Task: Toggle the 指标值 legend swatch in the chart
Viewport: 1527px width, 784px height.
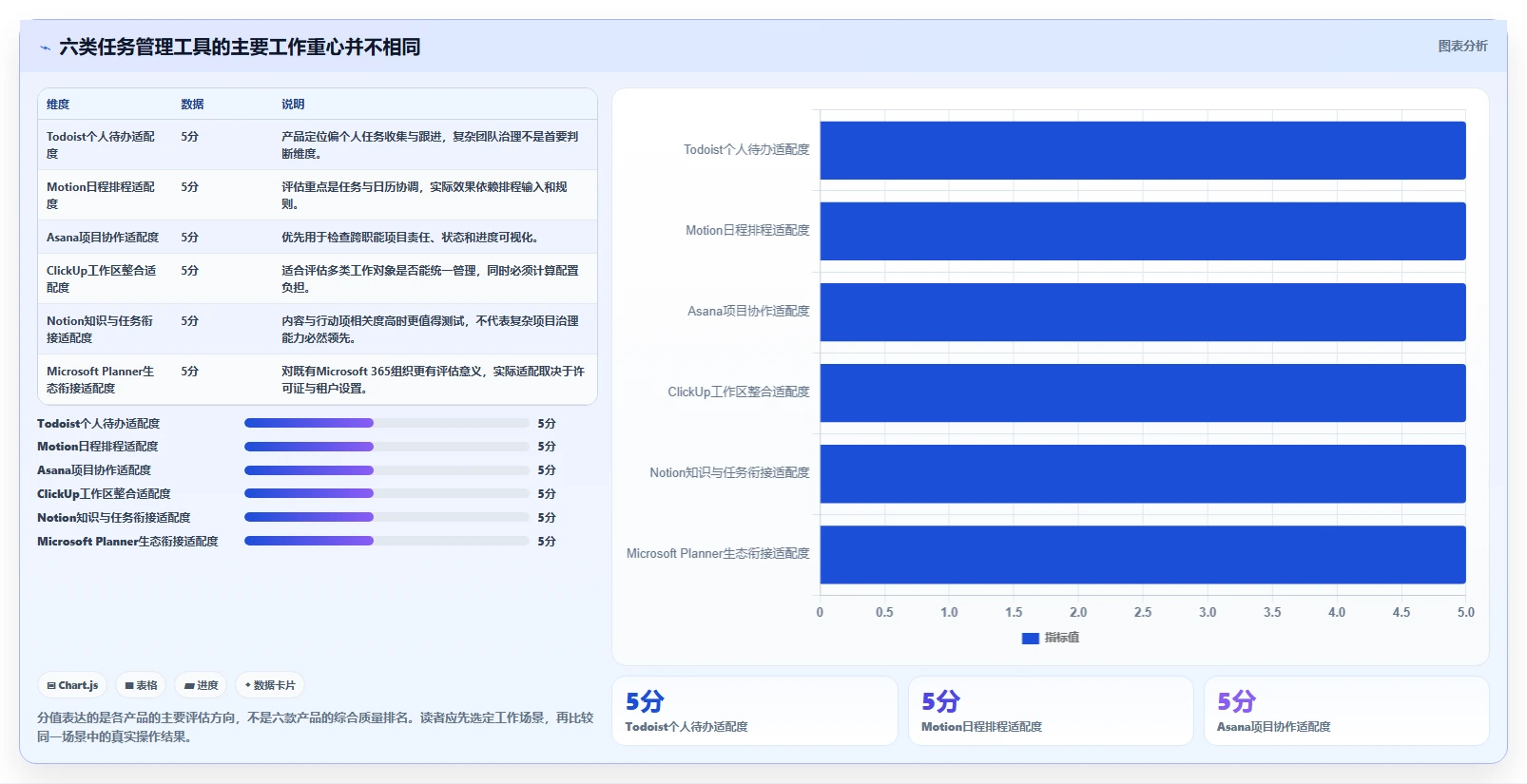Action: pyautogui.click(x=1030, y=638)
